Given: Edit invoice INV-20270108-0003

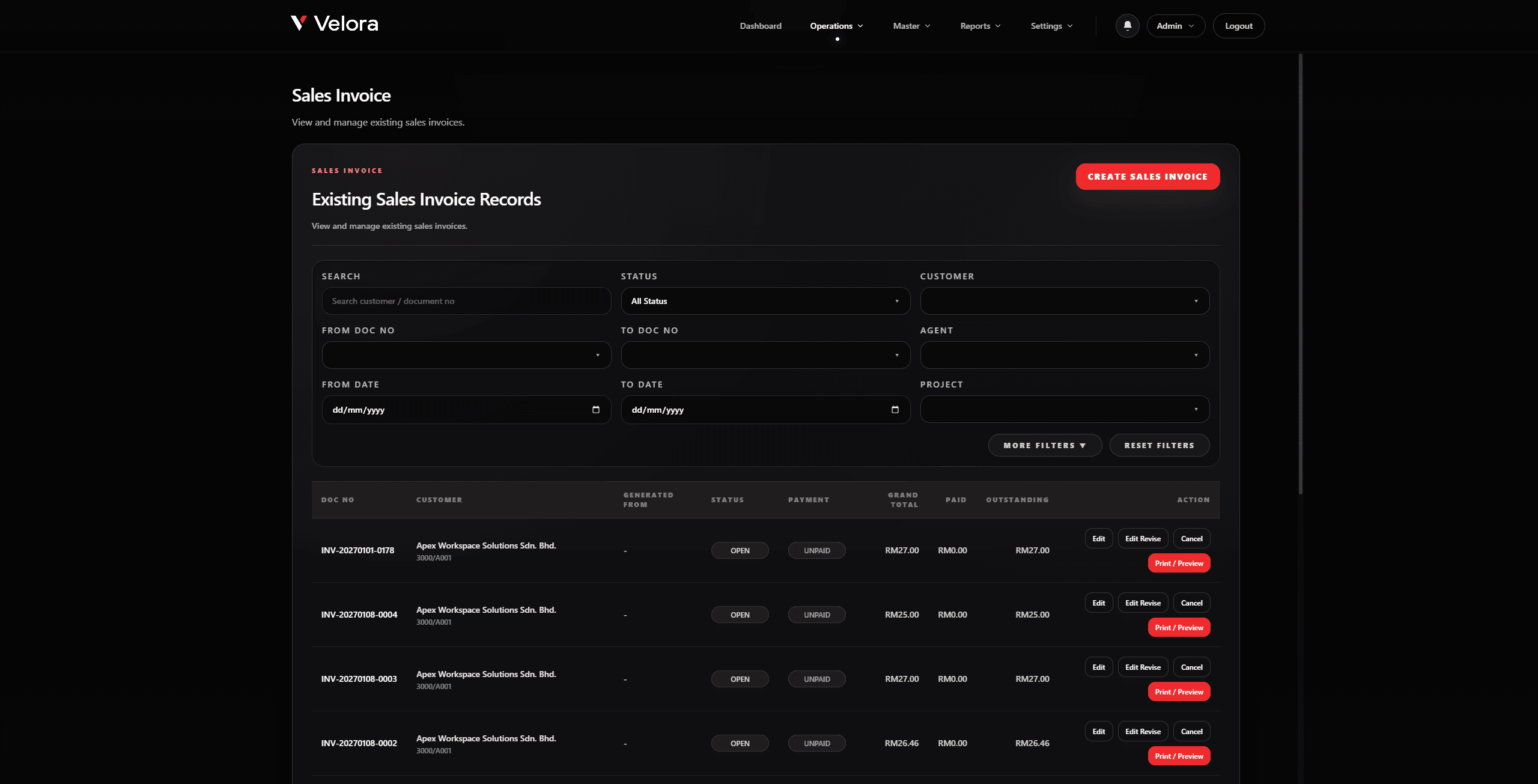Looking at the screenshot, I should point(1099,667).
